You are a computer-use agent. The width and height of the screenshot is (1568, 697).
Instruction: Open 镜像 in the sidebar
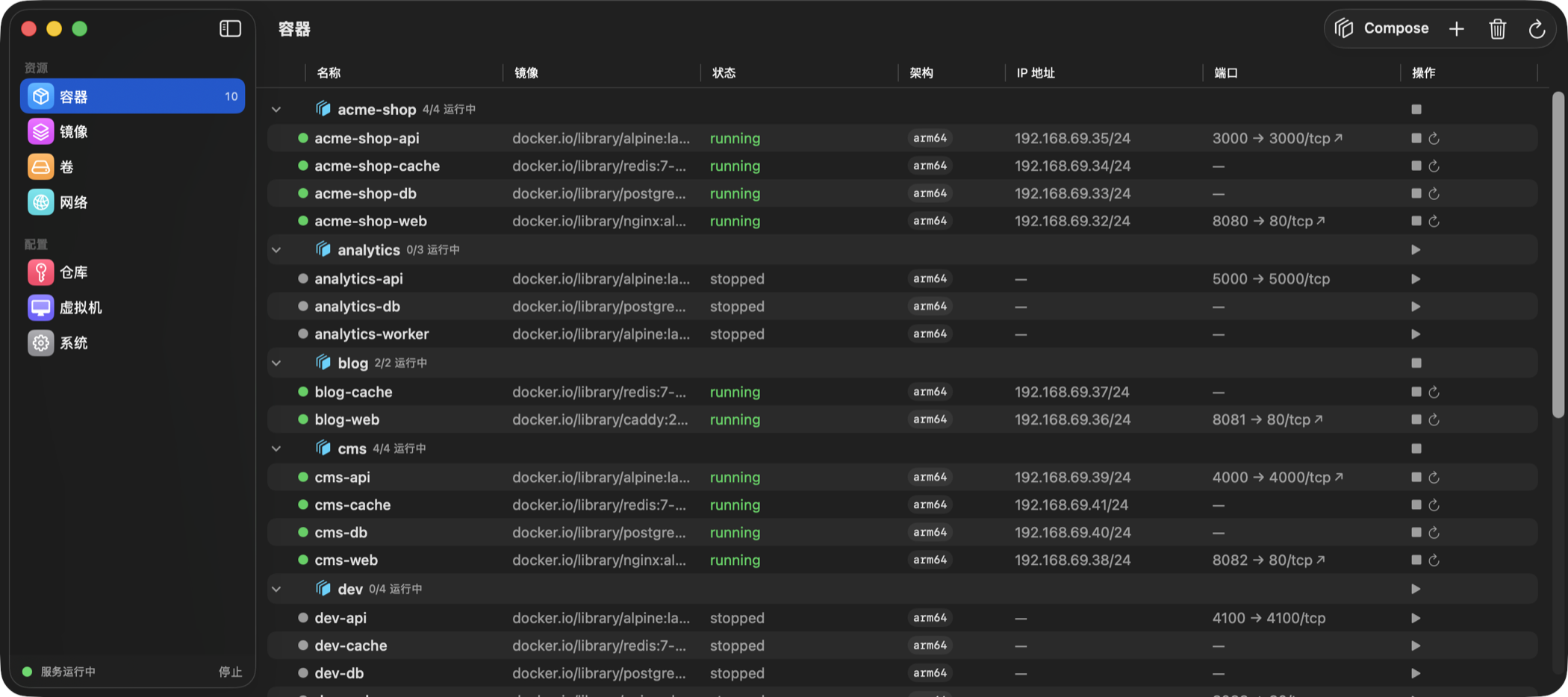(132, 131)
